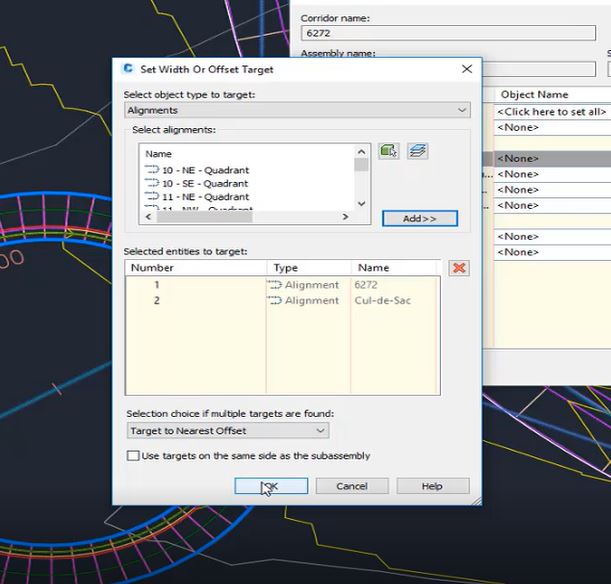
Task: Select target row 2 Alignment Cul-de-Sac
Action: (x=283, y=300)
